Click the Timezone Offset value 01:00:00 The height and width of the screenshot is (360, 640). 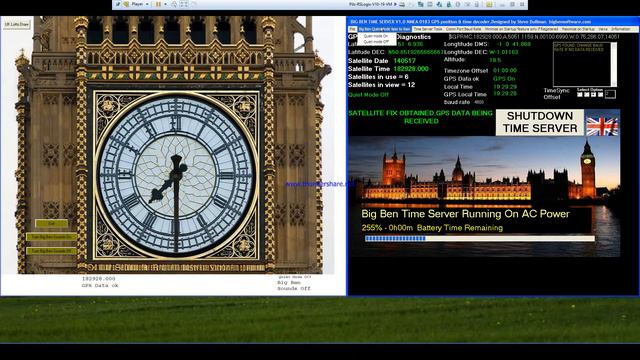pos(505,71)
